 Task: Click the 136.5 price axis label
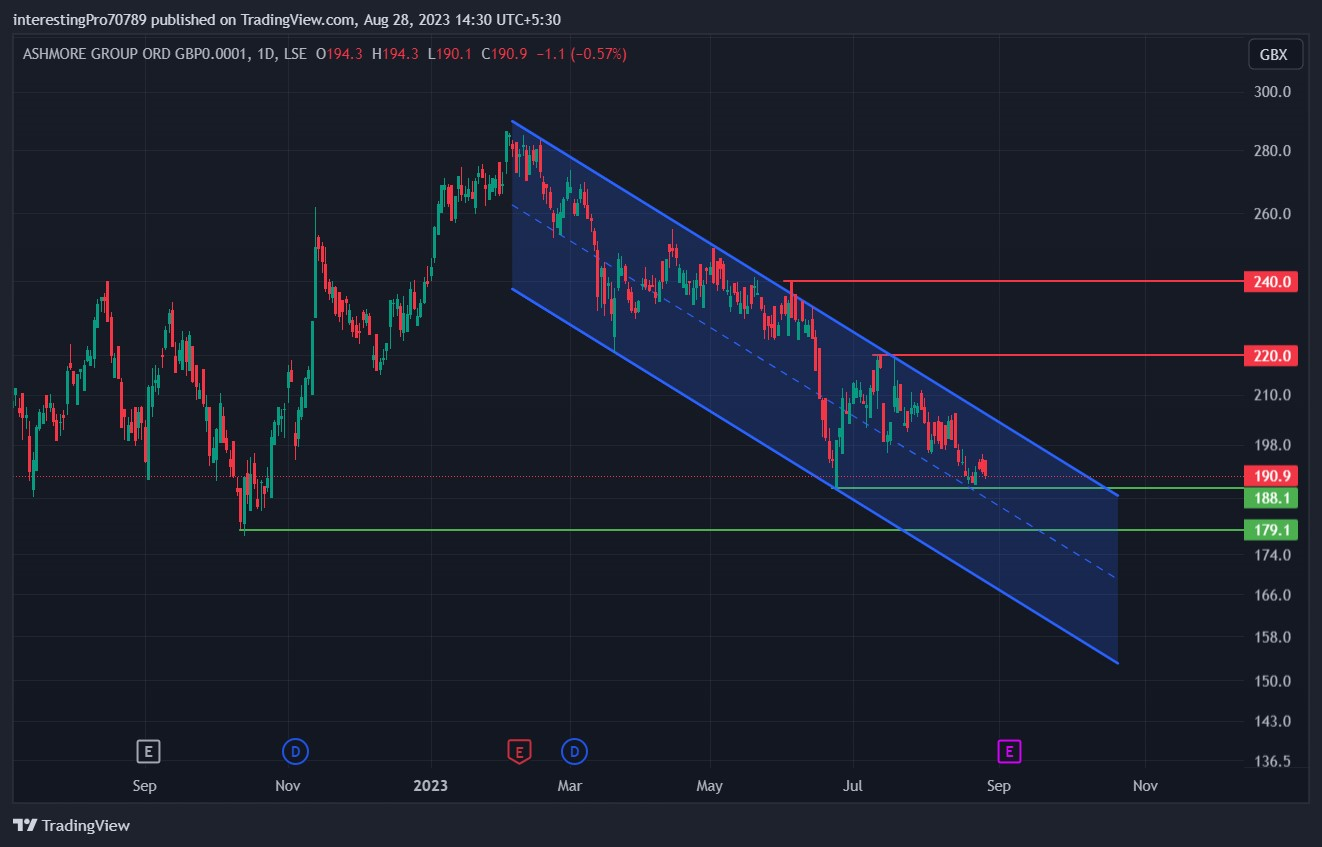coord(1273,761)
